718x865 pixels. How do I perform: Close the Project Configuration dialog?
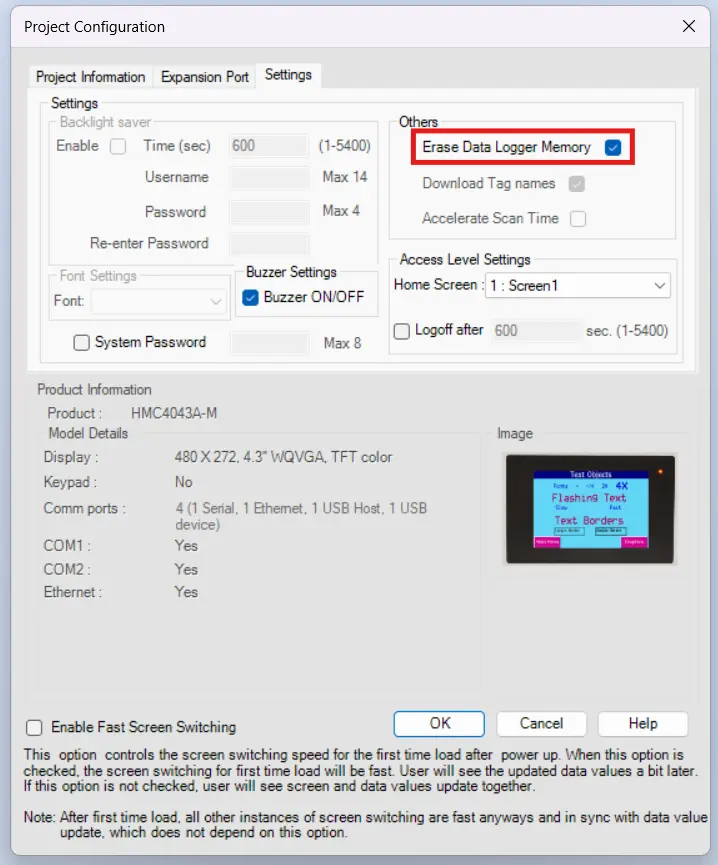point(689,26)
